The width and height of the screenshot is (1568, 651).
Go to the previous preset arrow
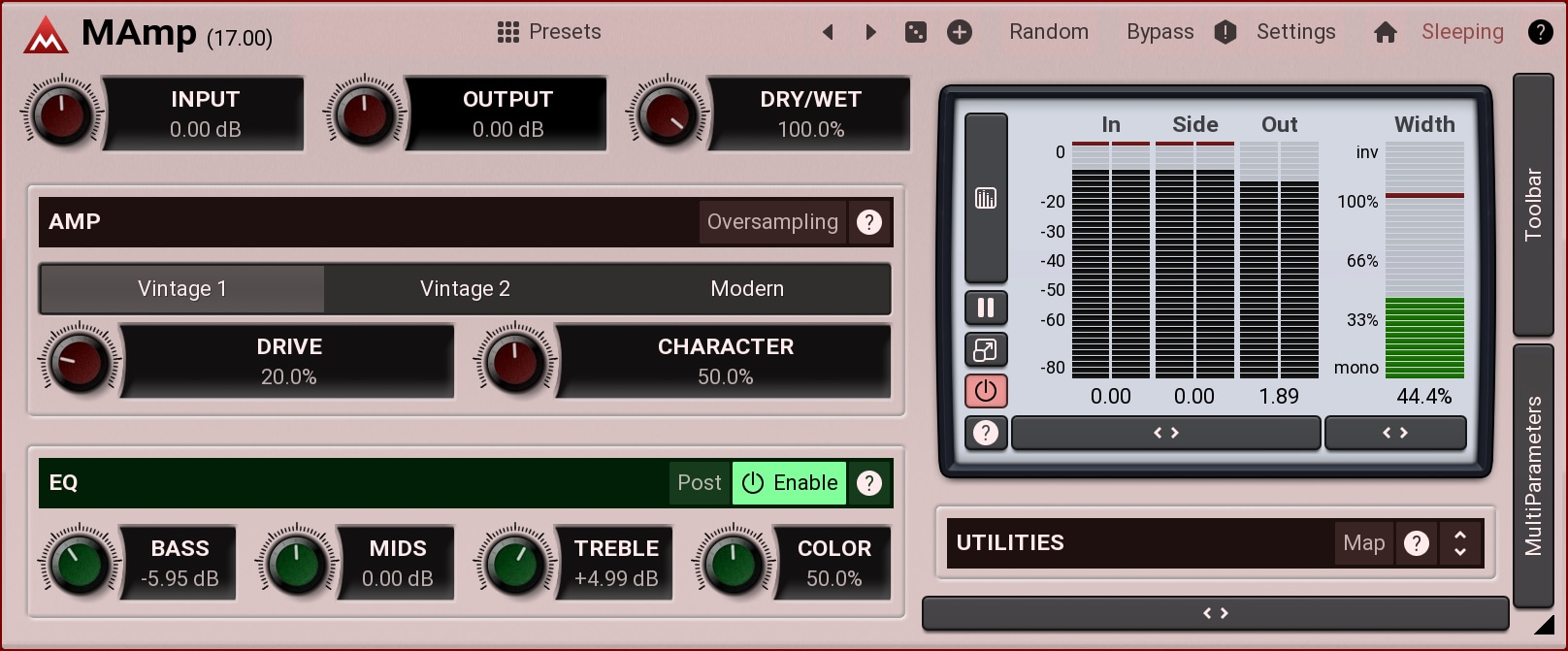[828, 32]
